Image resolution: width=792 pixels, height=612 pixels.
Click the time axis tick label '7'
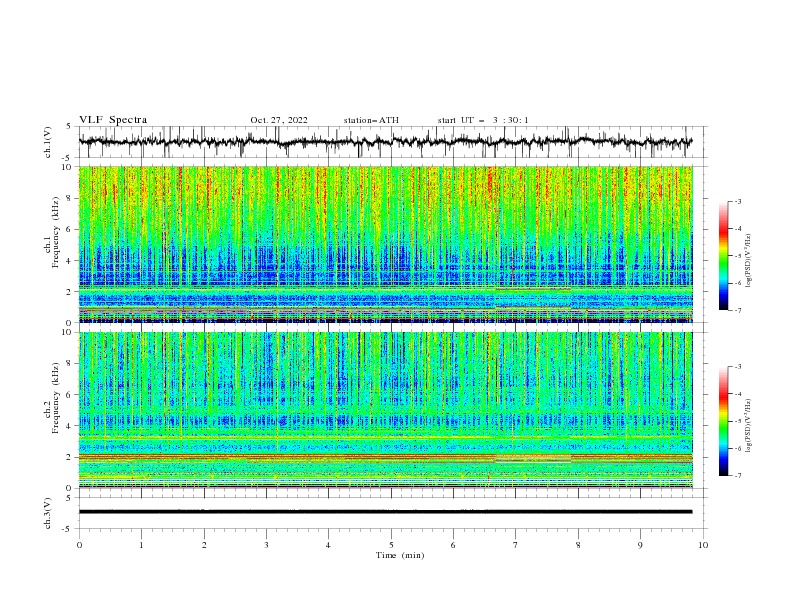[516, 545]
